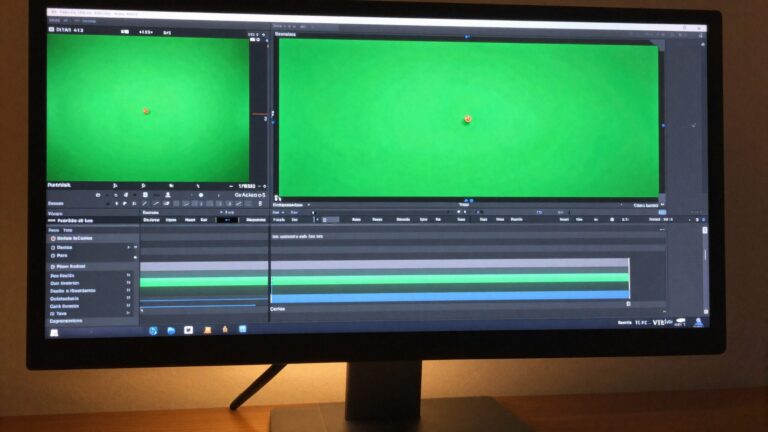
Task: Click the white round dot icon in the upper toolbar row
Action: coord(201,195)
